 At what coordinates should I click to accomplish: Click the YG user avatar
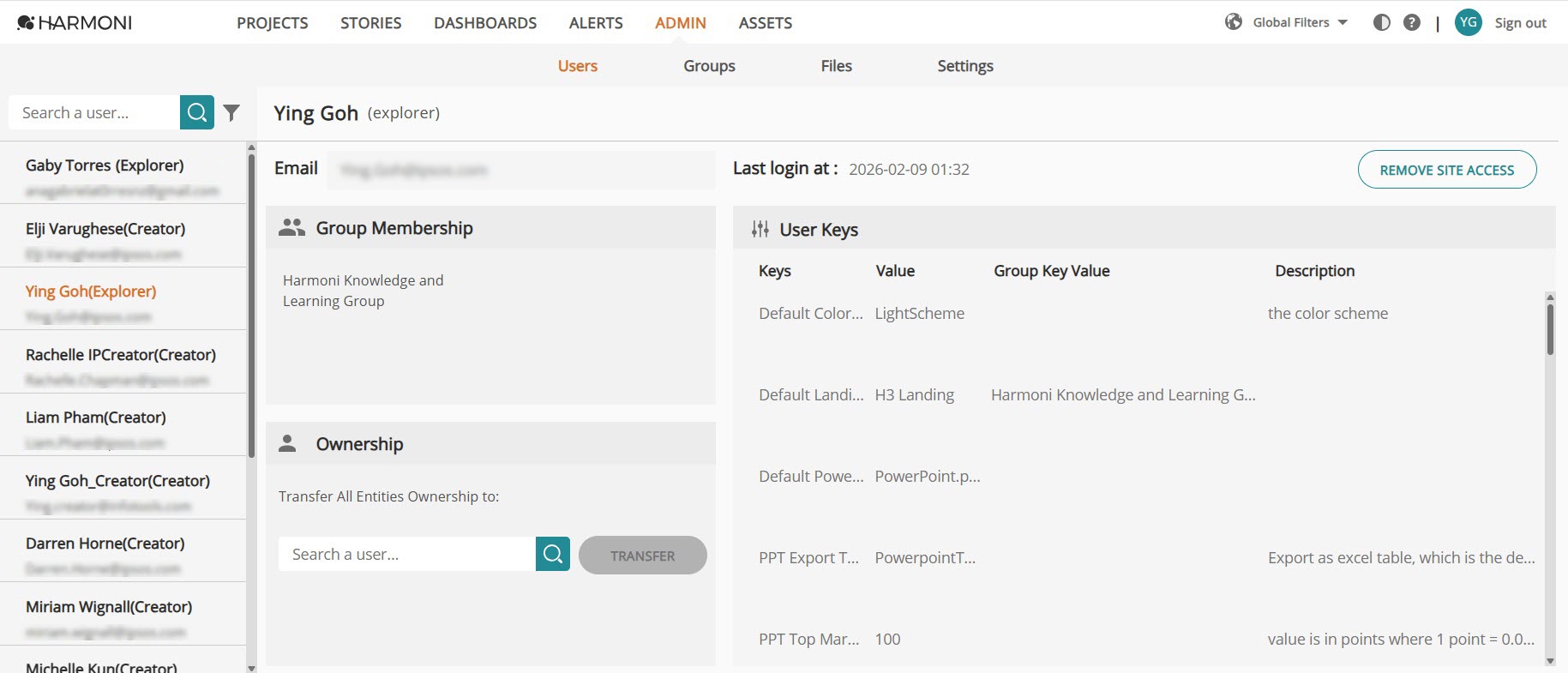tap(1469, 22)
